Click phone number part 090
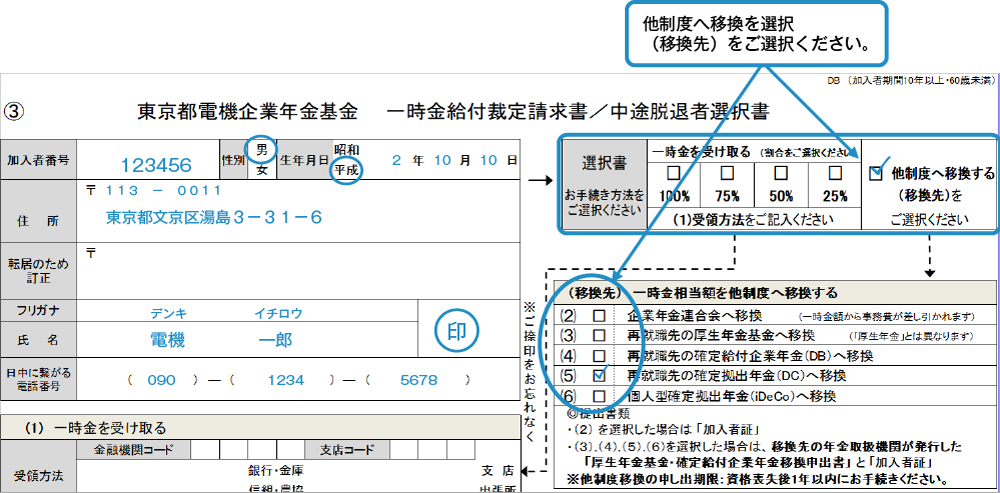Screen dimensions: 1000x493 161,380
